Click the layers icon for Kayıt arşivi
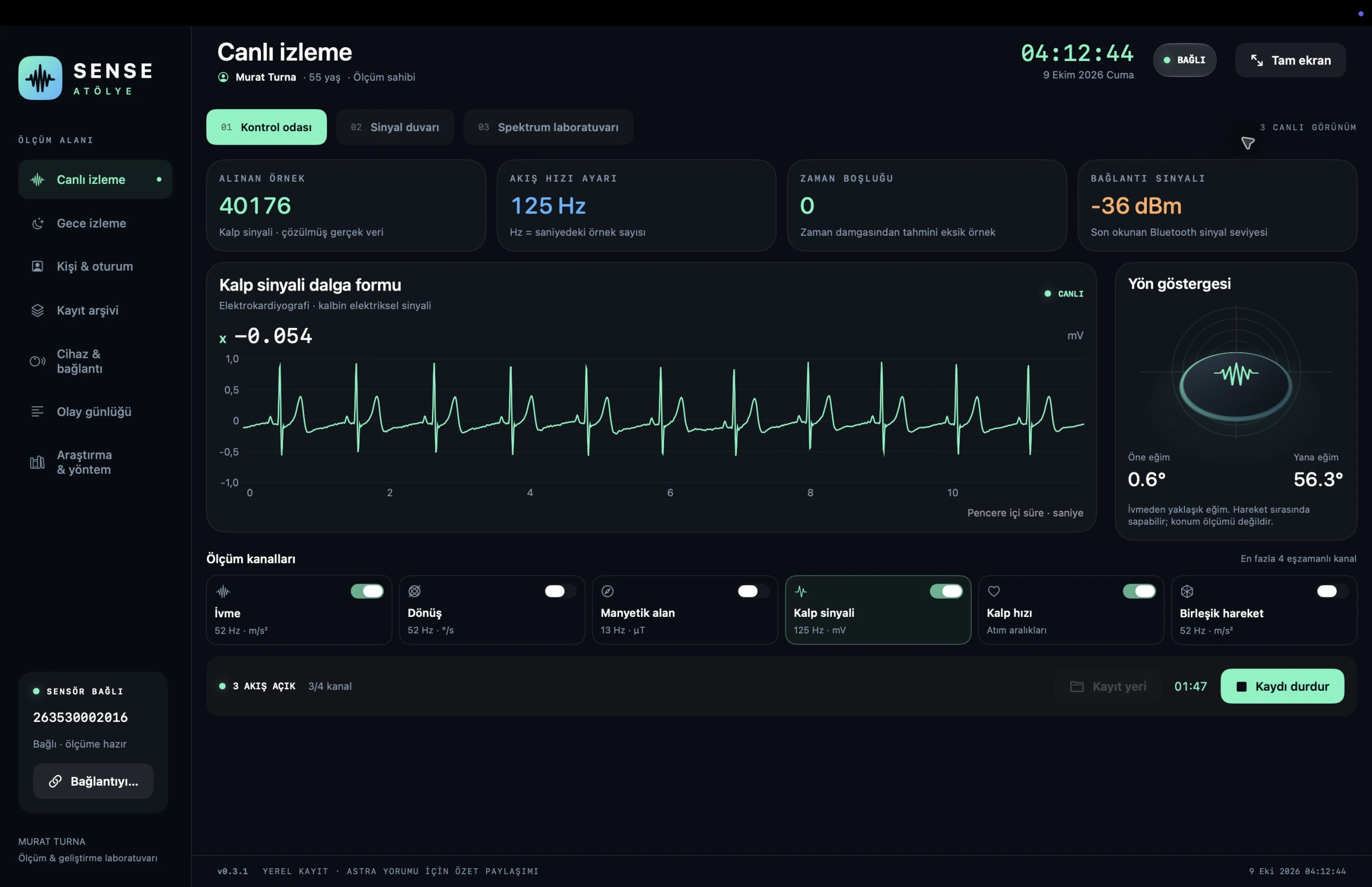This screenshot has width=1372, height=887. click(38, 310)
